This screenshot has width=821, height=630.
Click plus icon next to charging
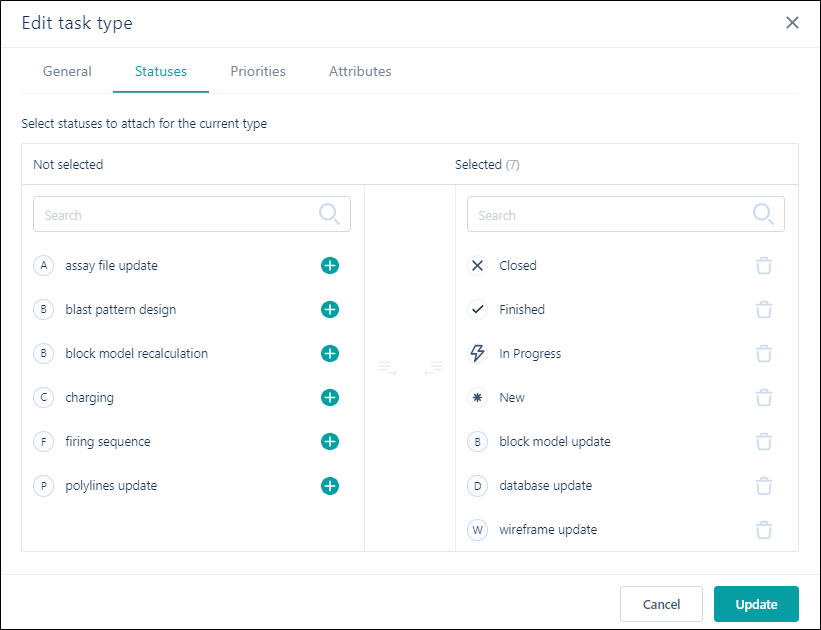click(x=330, y=397)
